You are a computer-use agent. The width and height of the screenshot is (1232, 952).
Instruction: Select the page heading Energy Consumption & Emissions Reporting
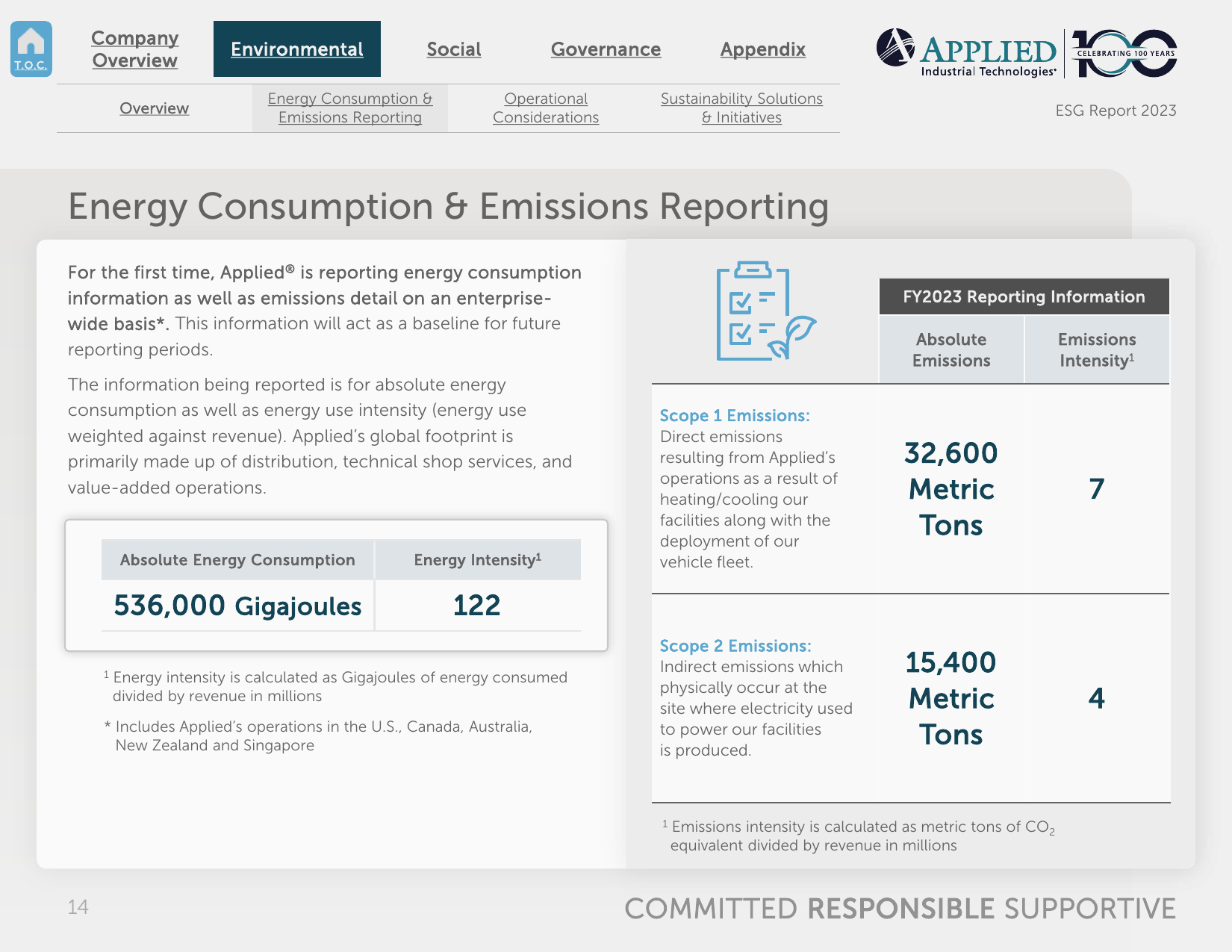coord(448,207)
